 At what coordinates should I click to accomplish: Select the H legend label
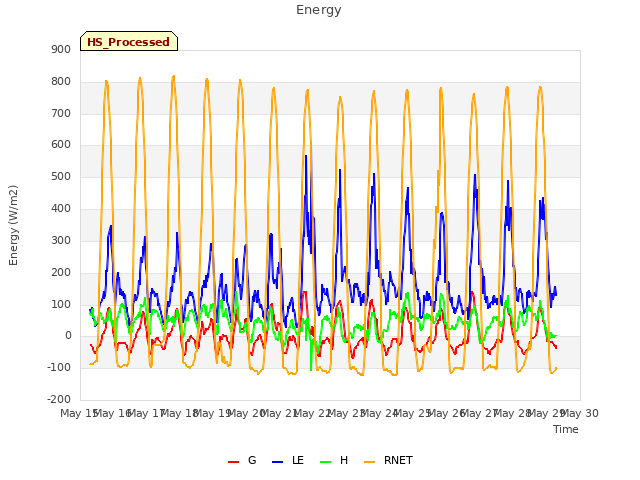(344, 460)
